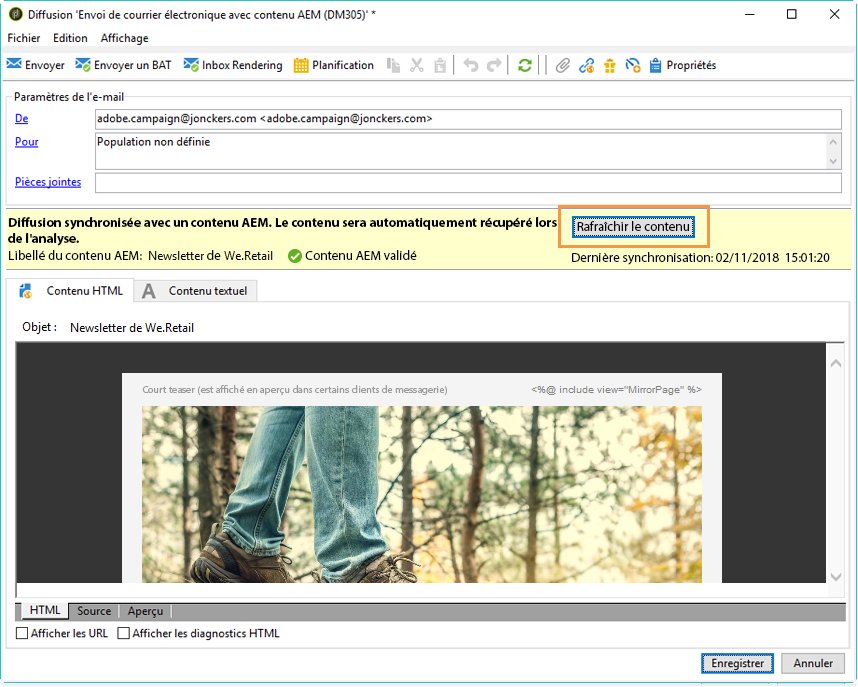Click the Contenu HTML tab icon

coord(26,291)
